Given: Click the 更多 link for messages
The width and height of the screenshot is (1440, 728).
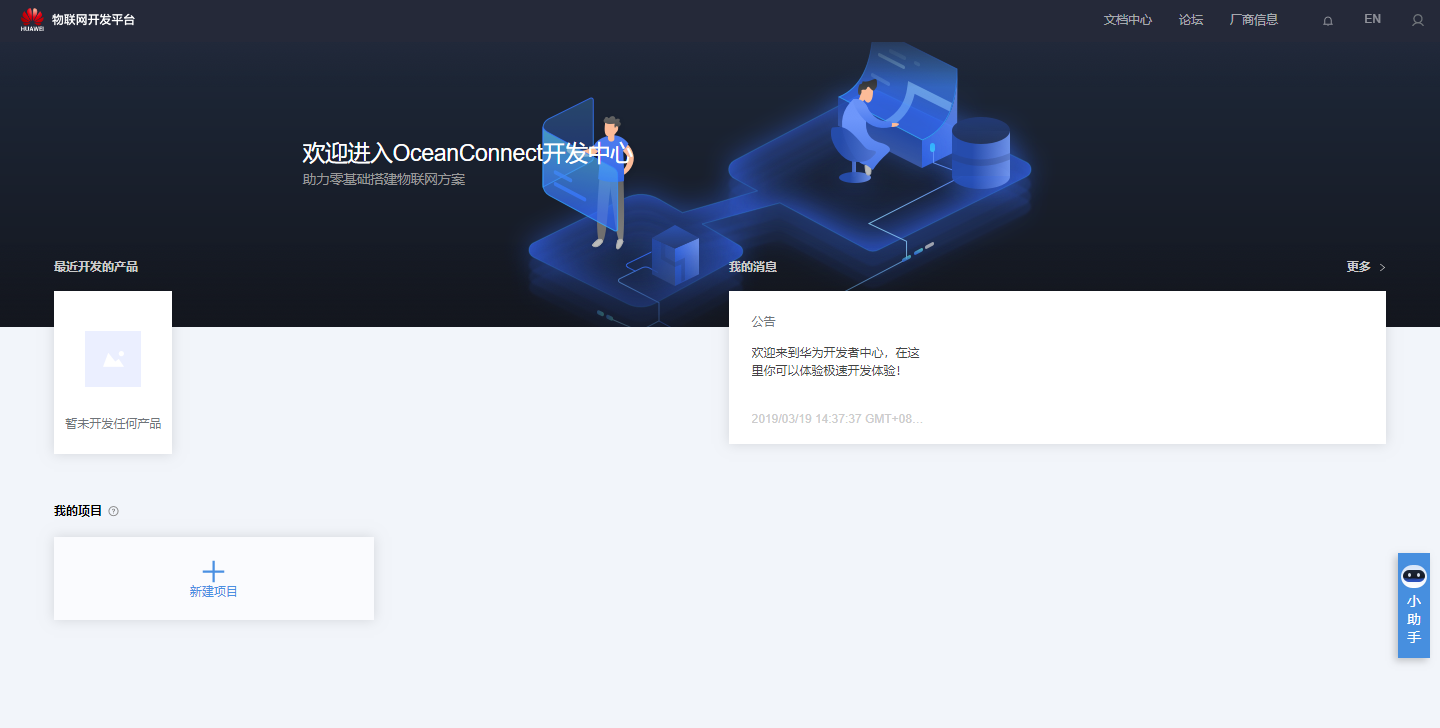Looking at the screenshot, I should pos(1359,267).
